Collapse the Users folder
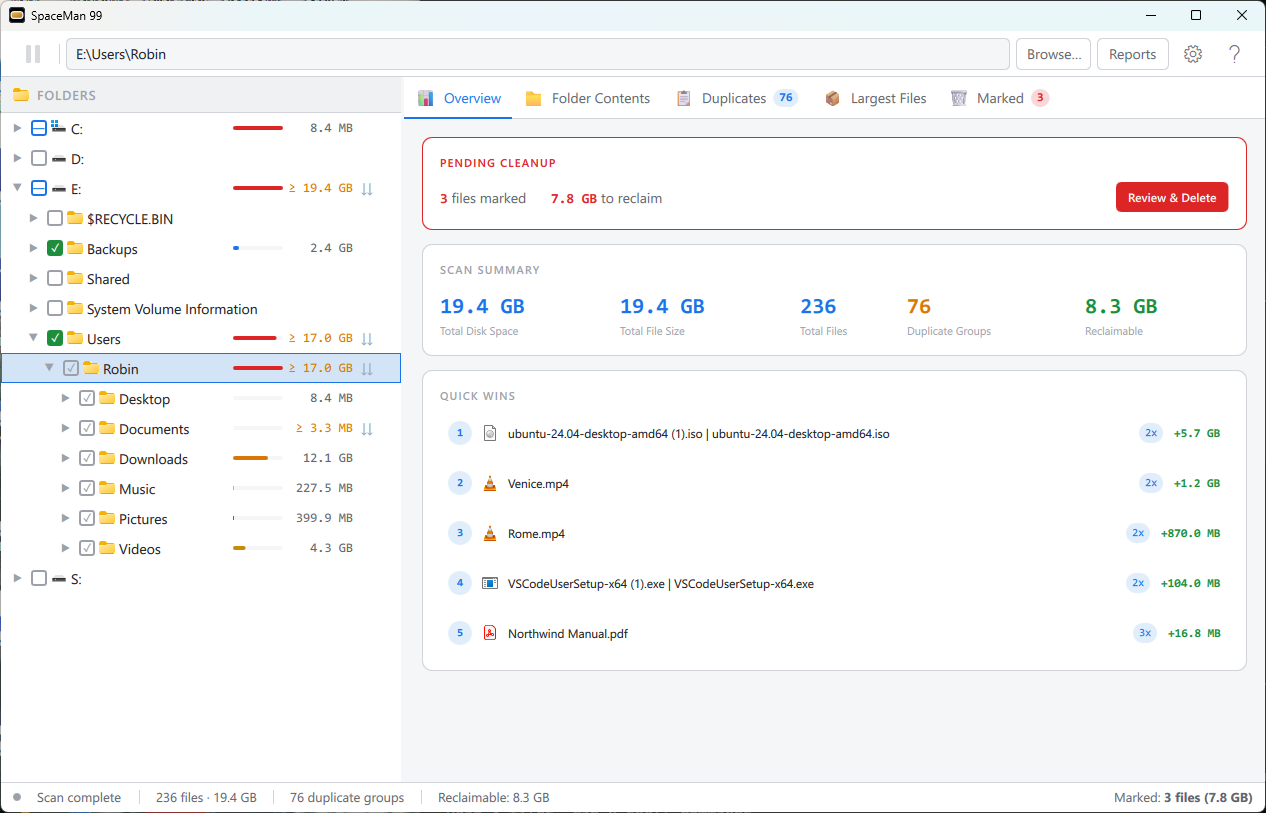Image resolution: width=1266 pixels, height=813 pixels. tap(33, 338)
